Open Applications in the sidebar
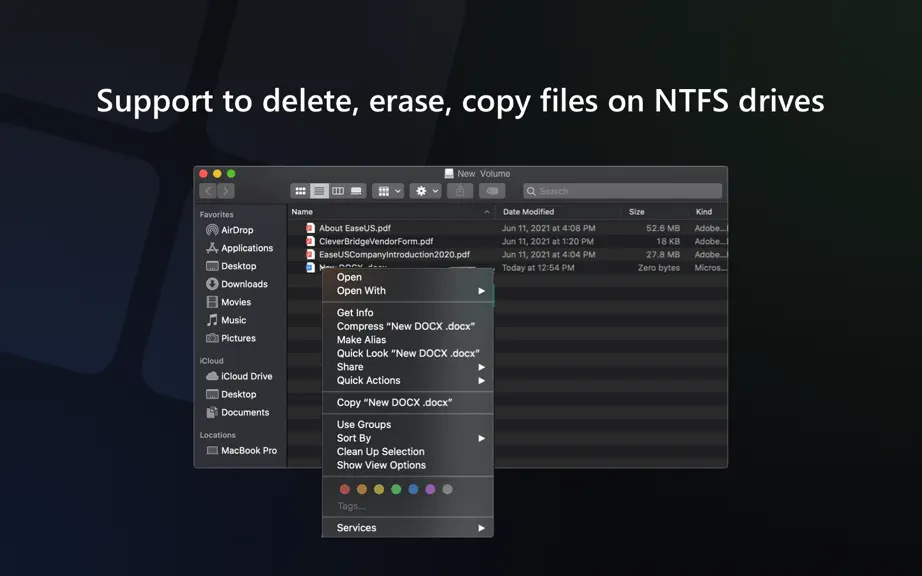The image size is (922, 576). 240,248
